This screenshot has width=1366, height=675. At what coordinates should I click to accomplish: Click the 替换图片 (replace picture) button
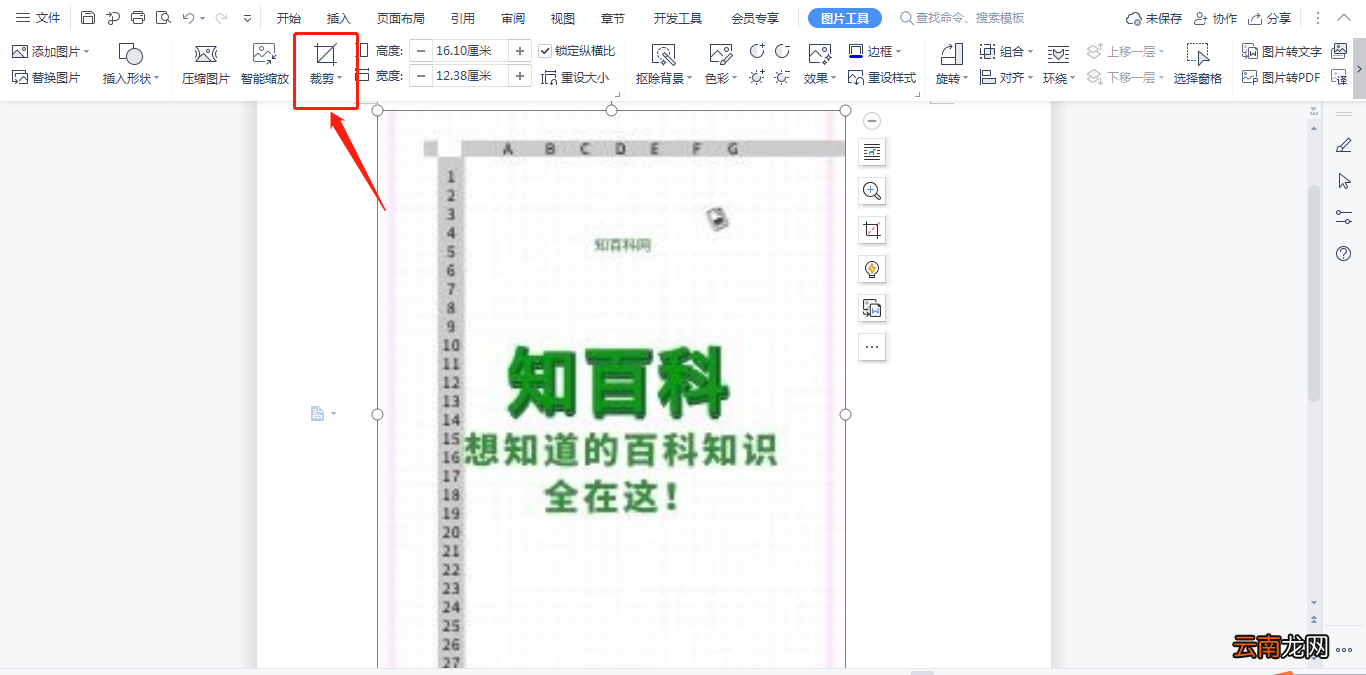46,77
